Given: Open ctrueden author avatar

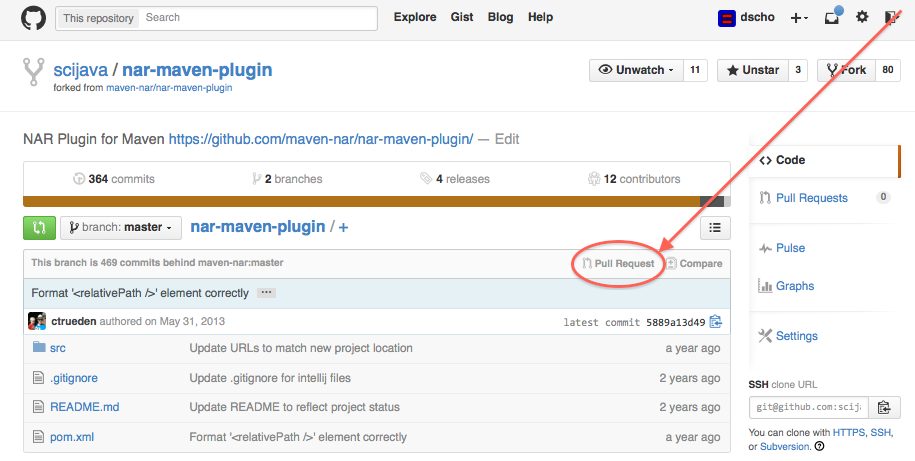Looking at the screenshot, I should 37,322.
